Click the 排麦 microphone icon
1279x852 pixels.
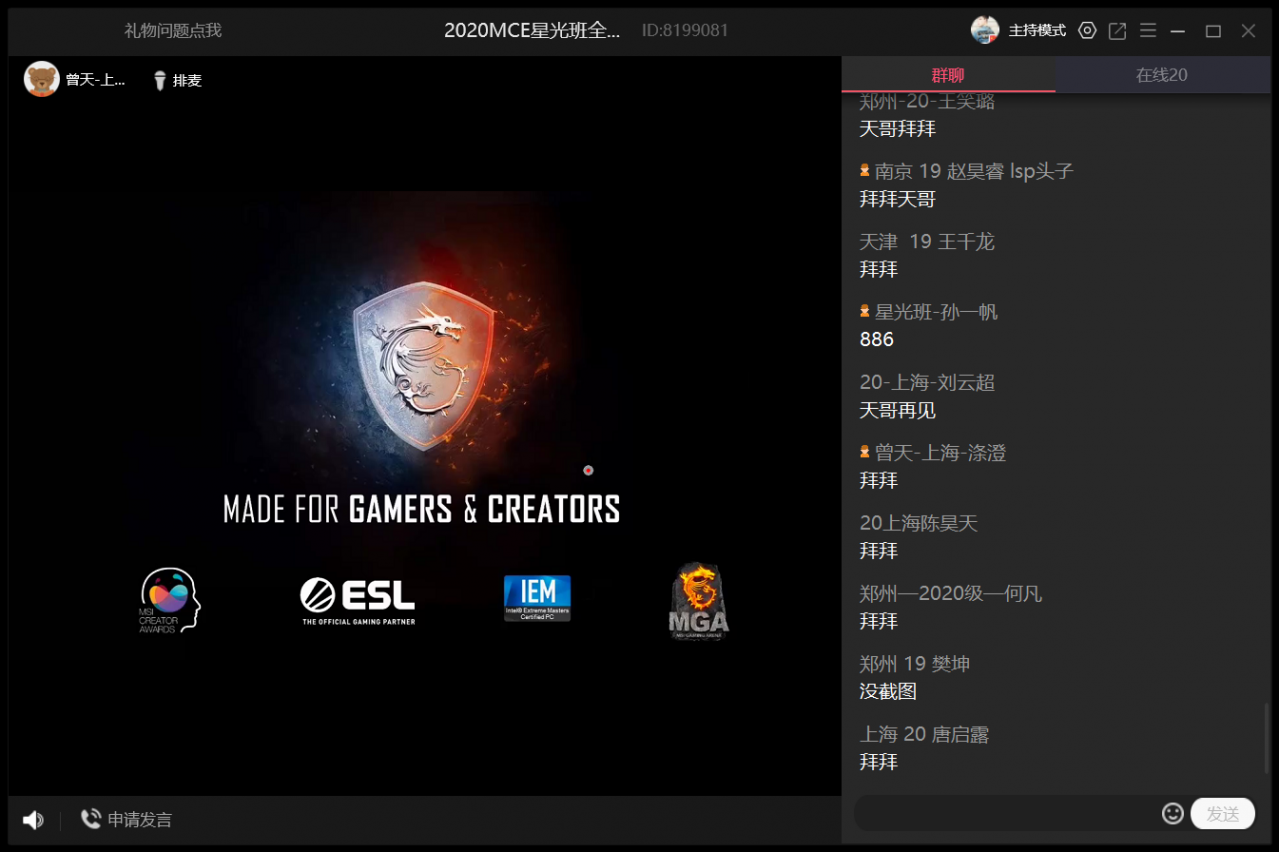[159, 80]
